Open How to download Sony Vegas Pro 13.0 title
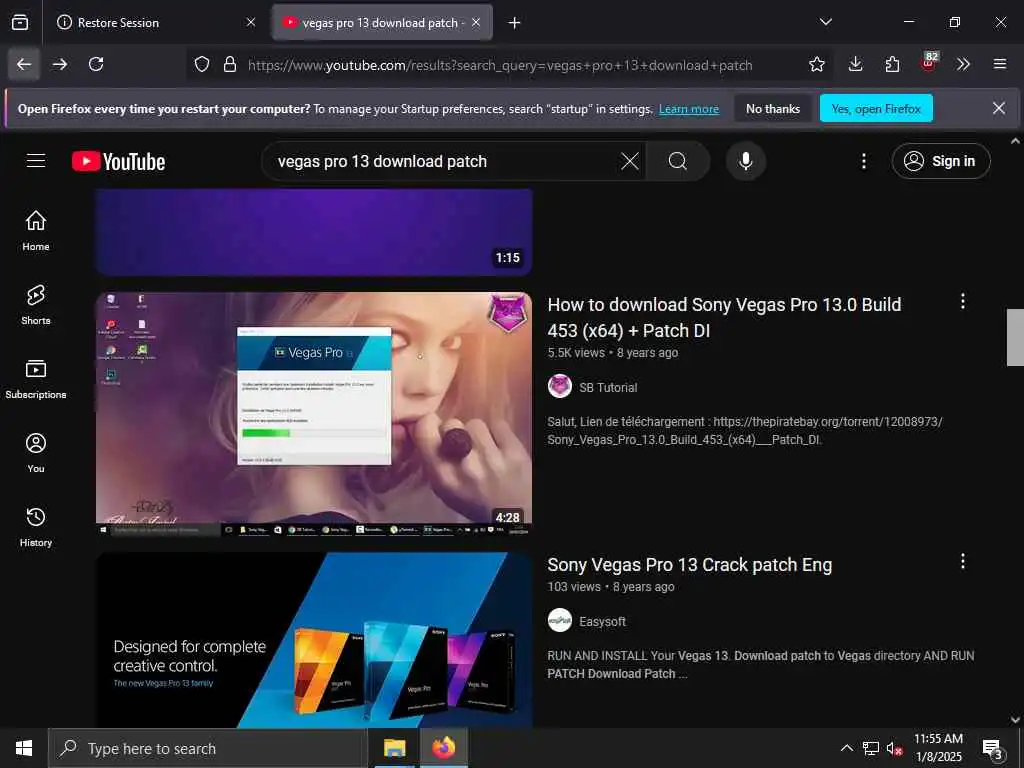The image size is (1024, 768). tap(724, 317)
